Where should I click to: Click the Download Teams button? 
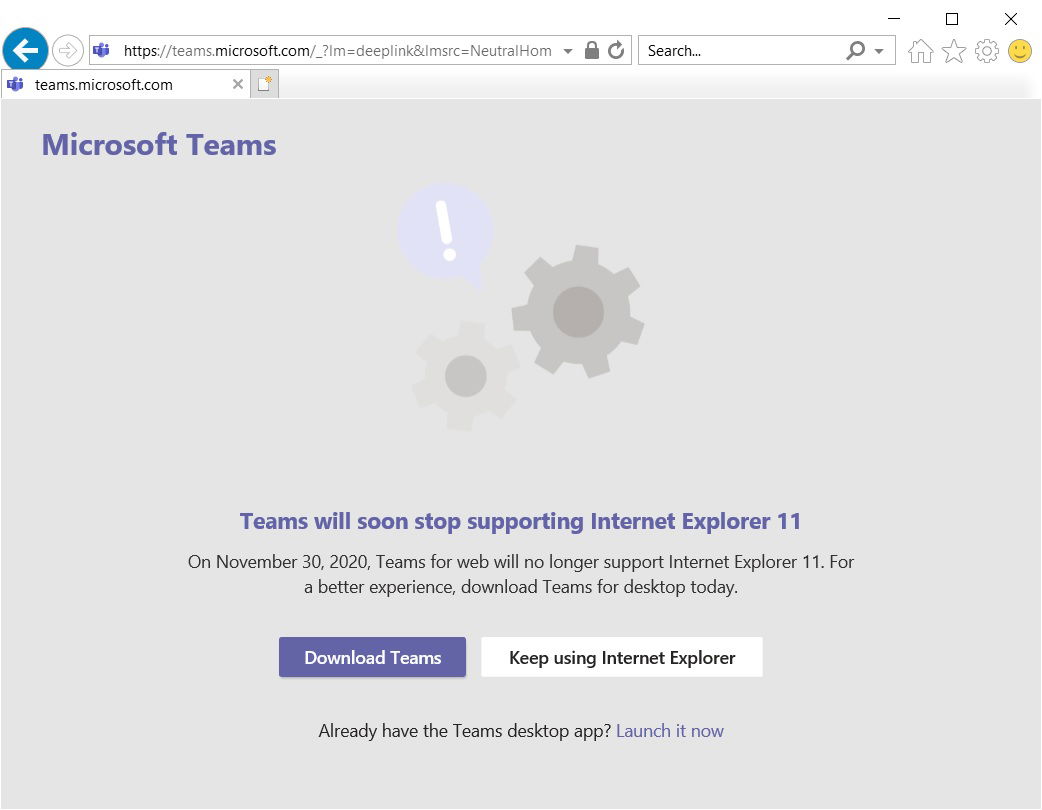coord(372,657)
